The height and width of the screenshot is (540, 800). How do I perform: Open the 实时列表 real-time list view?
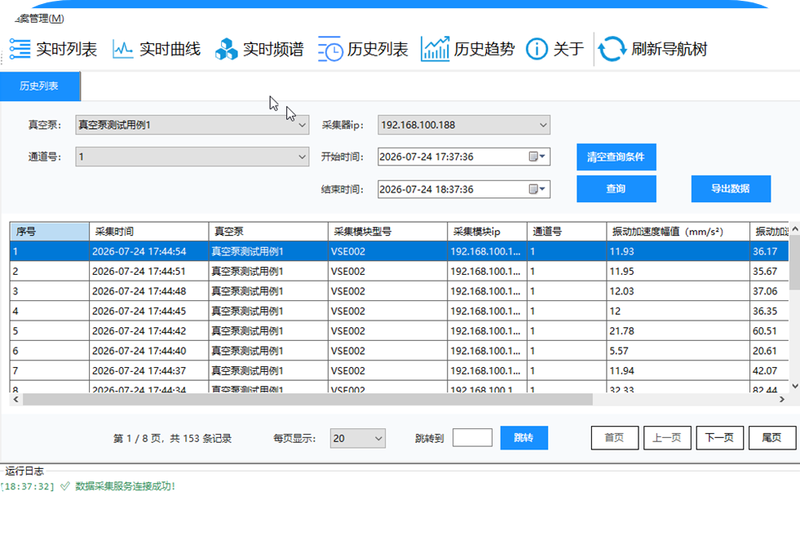(53, 49)
